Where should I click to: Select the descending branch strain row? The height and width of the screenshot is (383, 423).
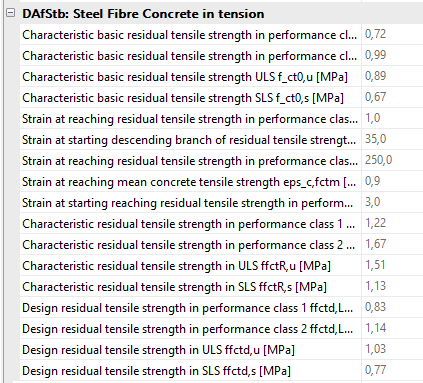click(190, 140)
